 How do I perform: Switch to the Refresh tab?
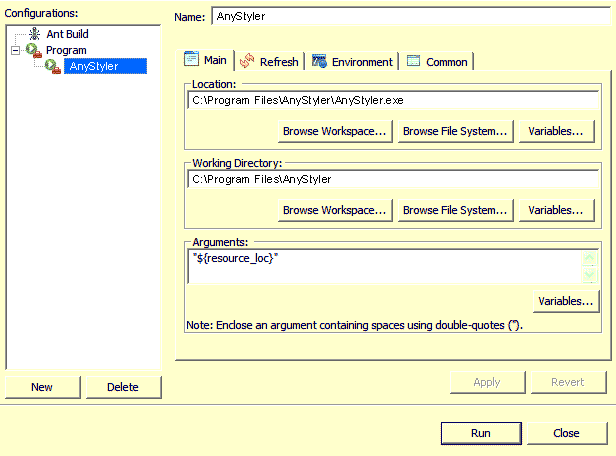coord(278,62)
